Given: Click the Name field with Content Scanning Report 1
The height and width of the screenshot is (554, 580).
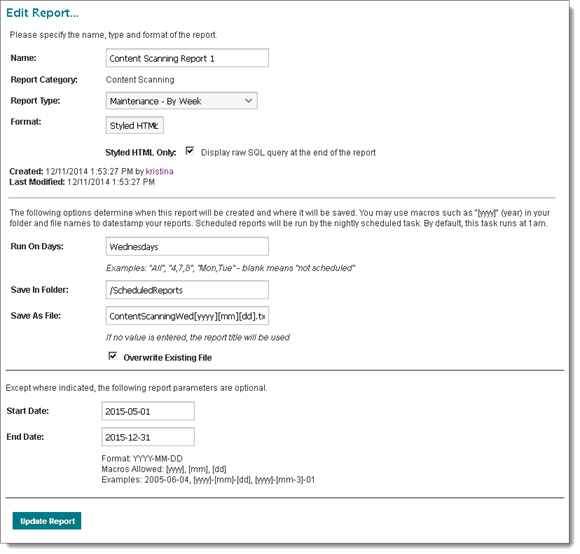Looking at the screenshot, I should [187, 58].
